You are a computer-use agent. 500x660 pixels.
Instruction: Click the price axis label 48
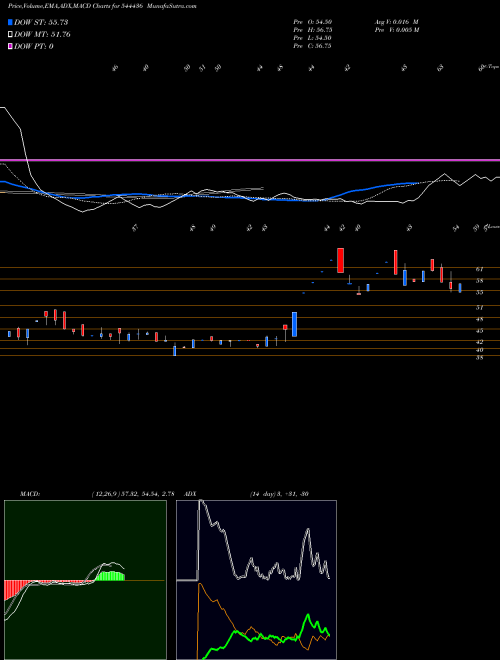[479, 319]
